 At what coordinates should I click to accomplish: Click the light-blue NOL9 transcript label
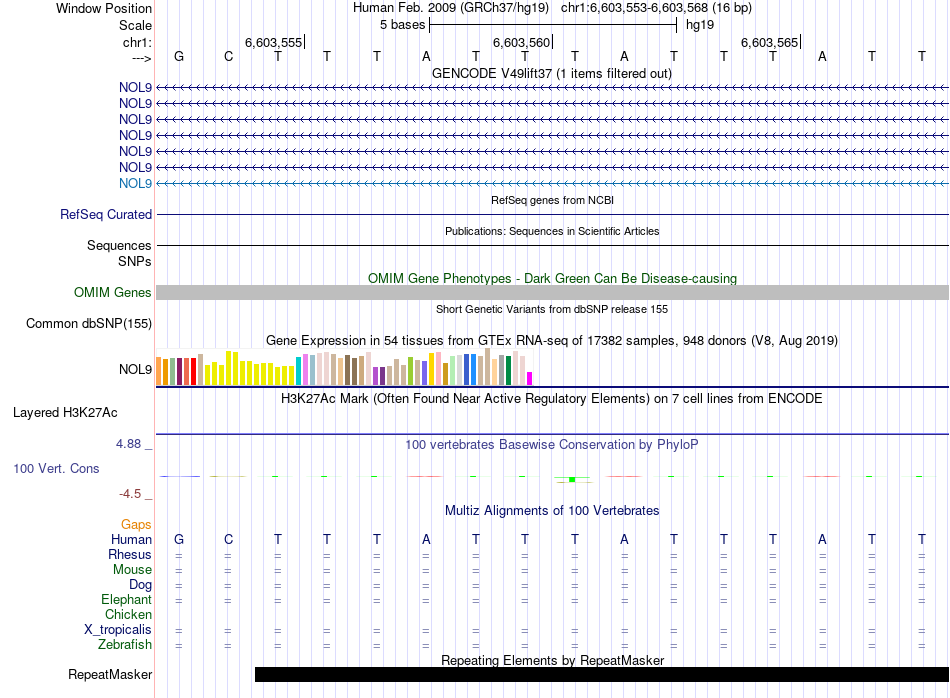point(135,184)
